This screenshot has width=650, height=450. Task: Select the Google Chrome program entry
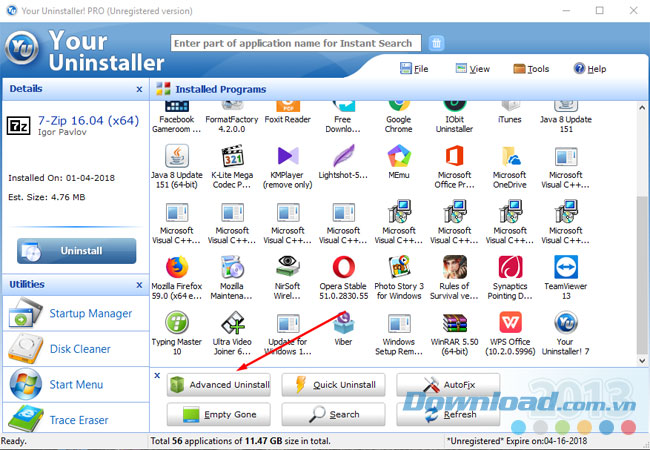pyautogui.click(x=399, y=118)
